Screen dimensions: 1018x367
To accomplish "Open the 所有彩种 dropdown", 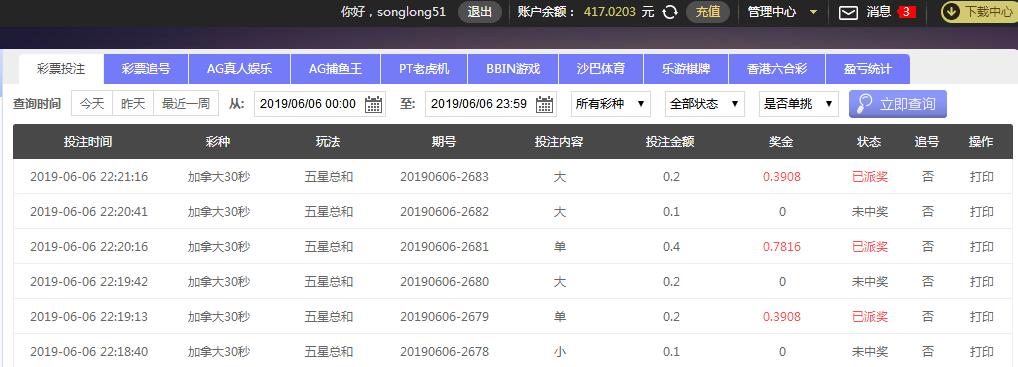I will click(x=610, y=104).
